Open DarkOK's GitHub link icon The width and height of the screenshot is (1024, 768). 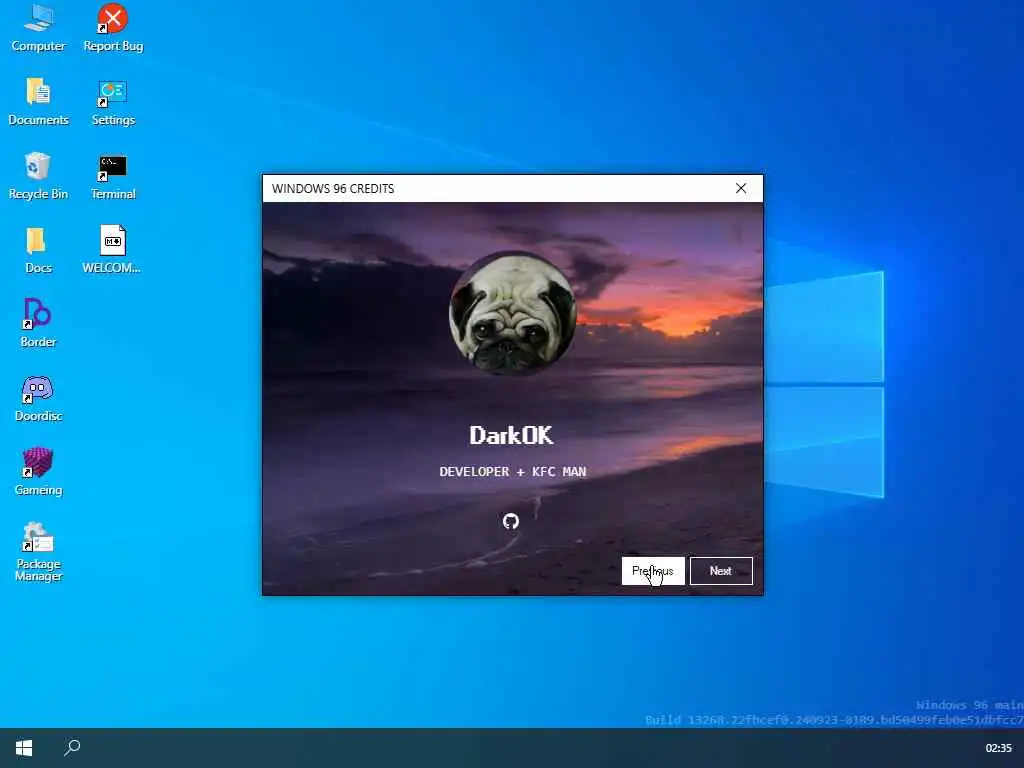511,521
